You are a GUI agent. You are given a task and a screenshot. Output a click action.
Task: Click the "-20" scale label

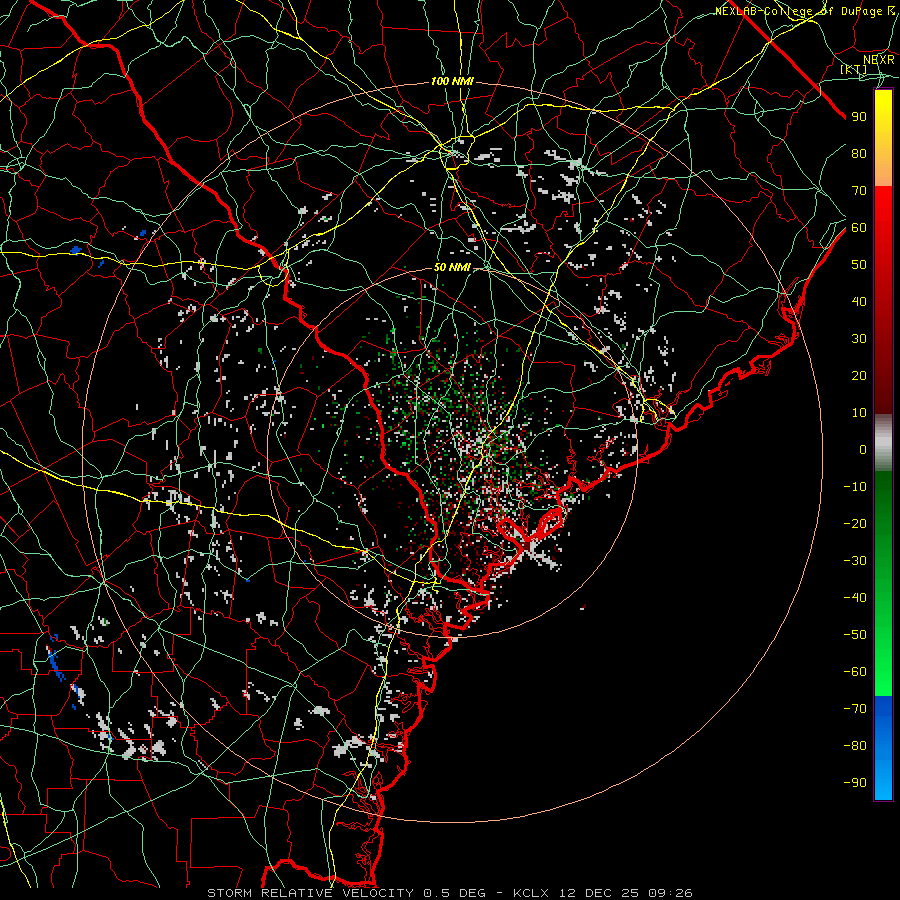point(855,524)
